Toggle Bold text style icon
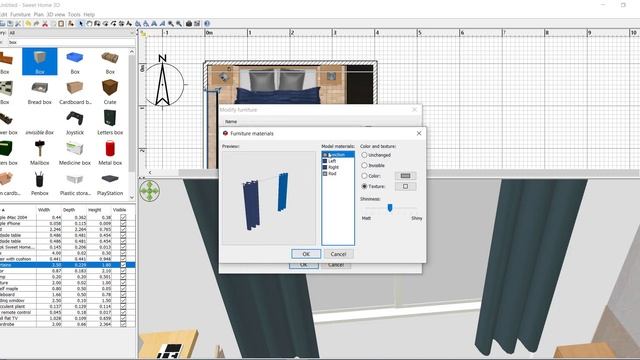Image resolution: width=640 pixels, height=360 pixels. point(154,24)
